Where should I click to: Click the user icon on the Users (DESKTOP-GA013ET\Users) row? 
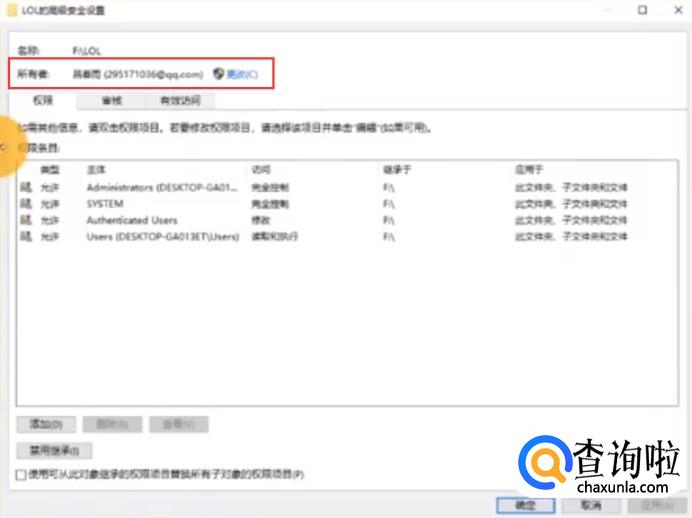(x=26, y=236)
